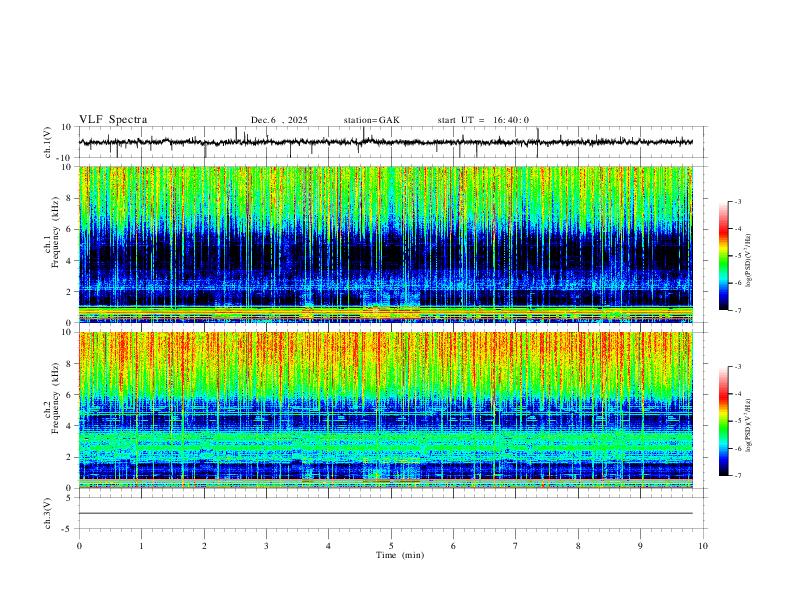Click the ch.2 spectrogram panel
This screenshot has width=792, height=612.
[386, 410]
